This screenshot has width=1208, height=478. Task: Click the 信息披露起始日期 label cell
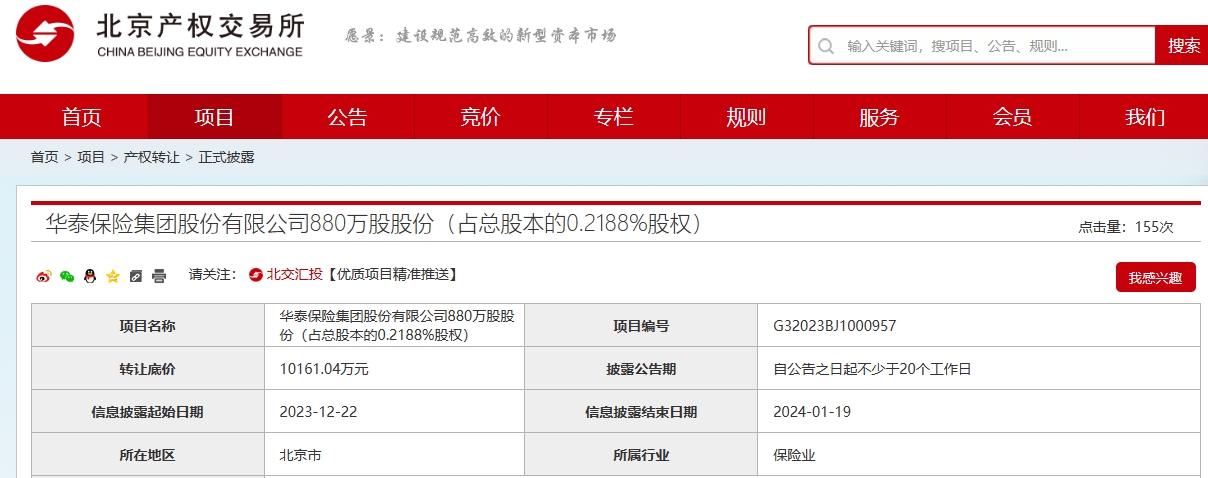[x=148, y=411]
